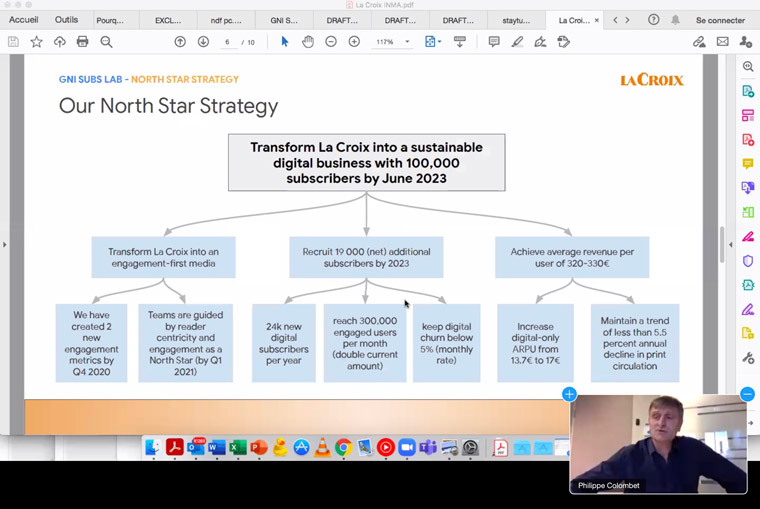760x509 pixels.
Task: Activate the hand pan tool
Action: pyautogui.click(x=308, y=42)
